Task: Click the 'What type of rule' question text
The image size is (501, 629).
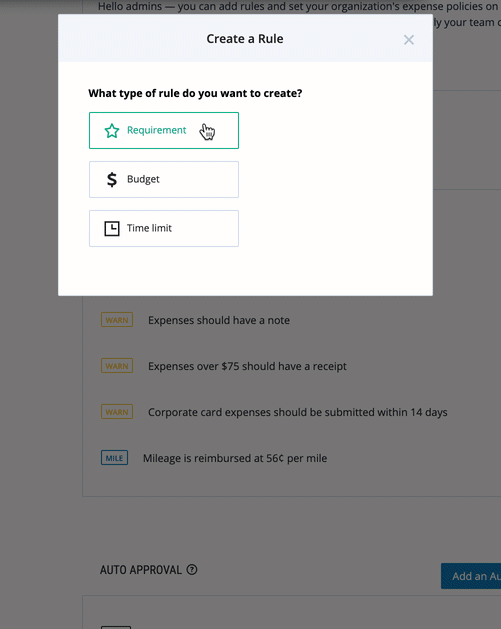Action: [x=195, y=93]
